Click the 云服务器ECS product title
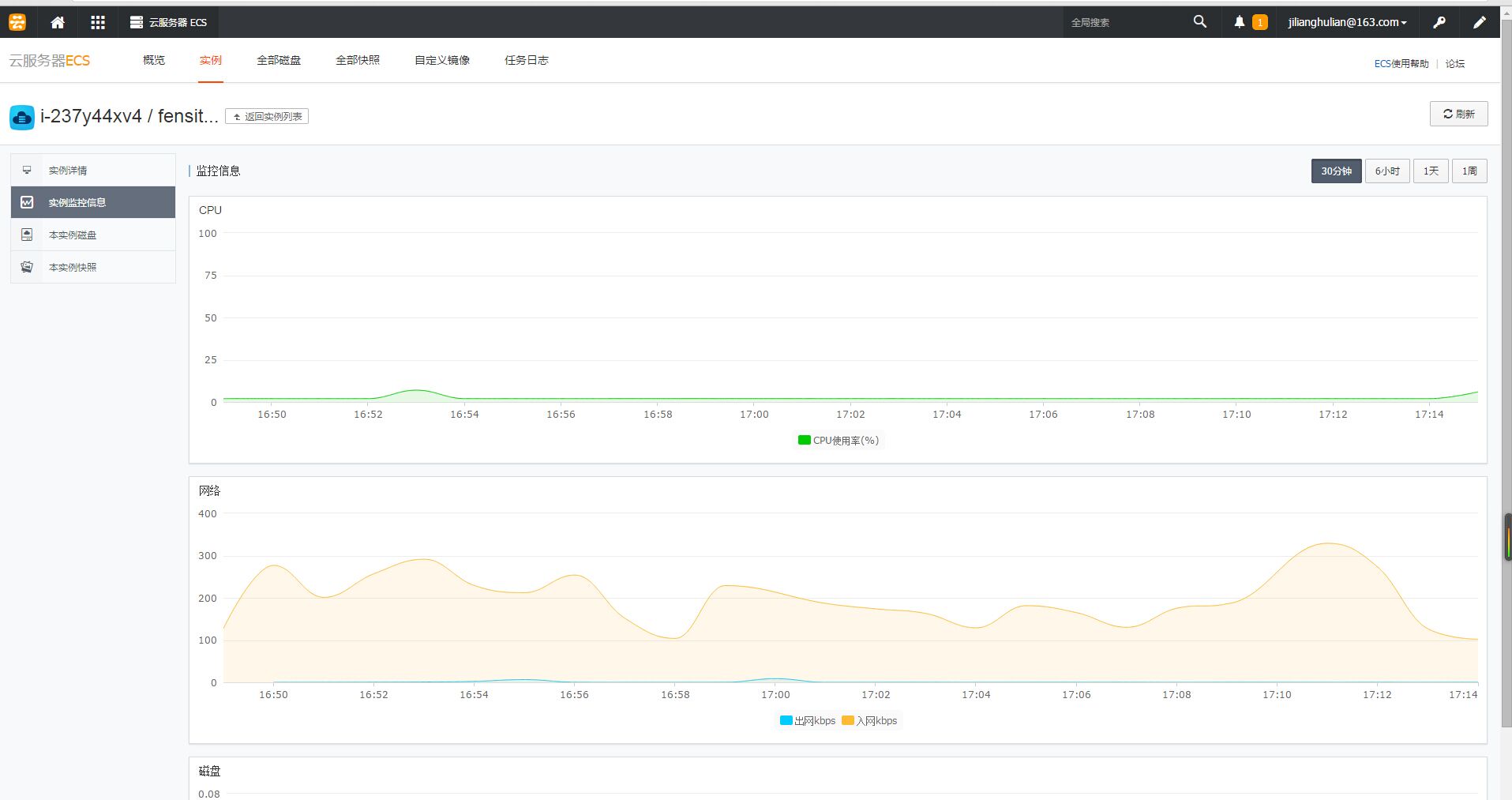 point(49,61)
